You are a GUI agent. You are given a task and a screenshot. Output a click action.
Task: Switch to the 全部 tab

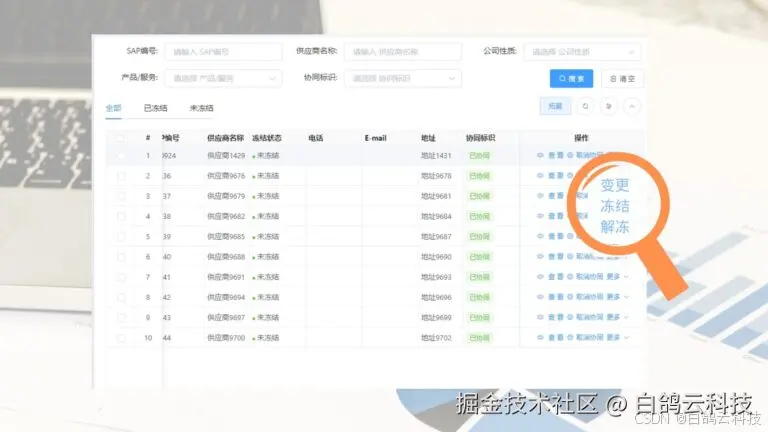[x=114, y=108]
